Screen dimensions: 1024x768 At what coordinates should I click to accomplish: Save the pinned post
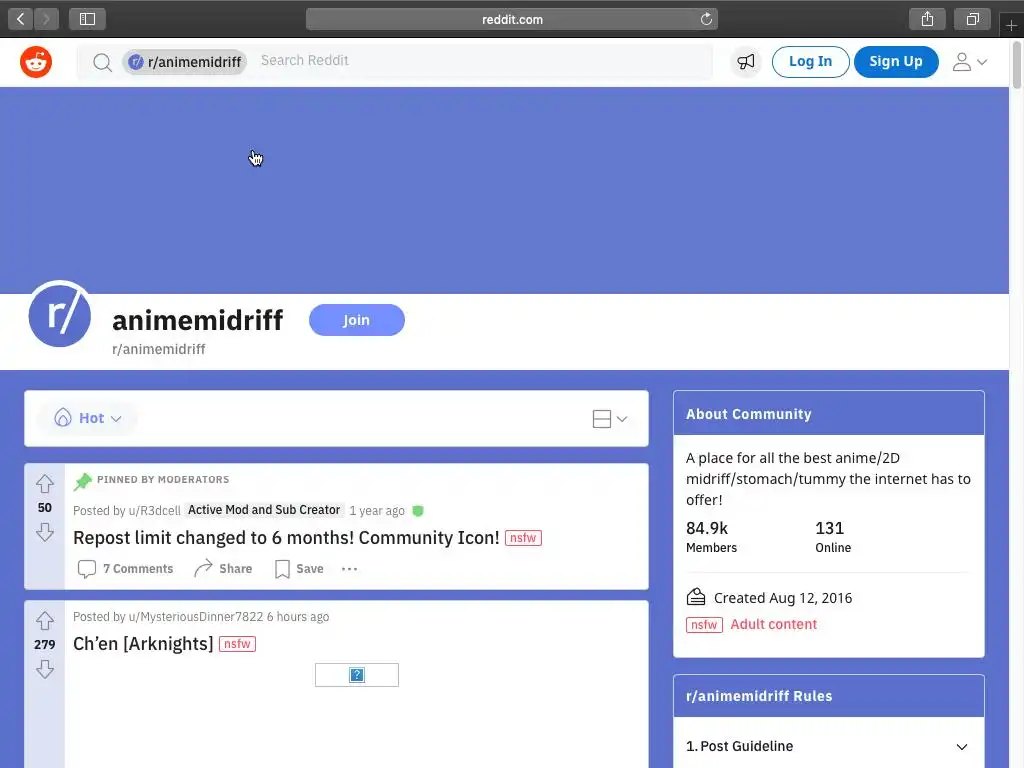[x=299, y=569]
